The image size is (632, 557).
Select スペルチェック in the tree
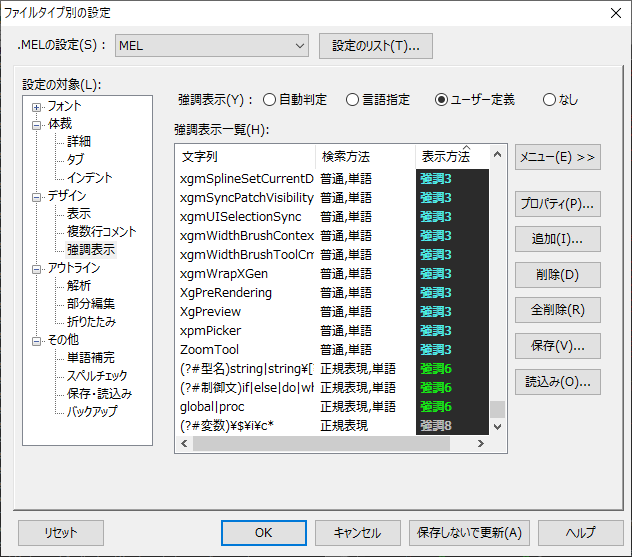click(x=97, y=376)
